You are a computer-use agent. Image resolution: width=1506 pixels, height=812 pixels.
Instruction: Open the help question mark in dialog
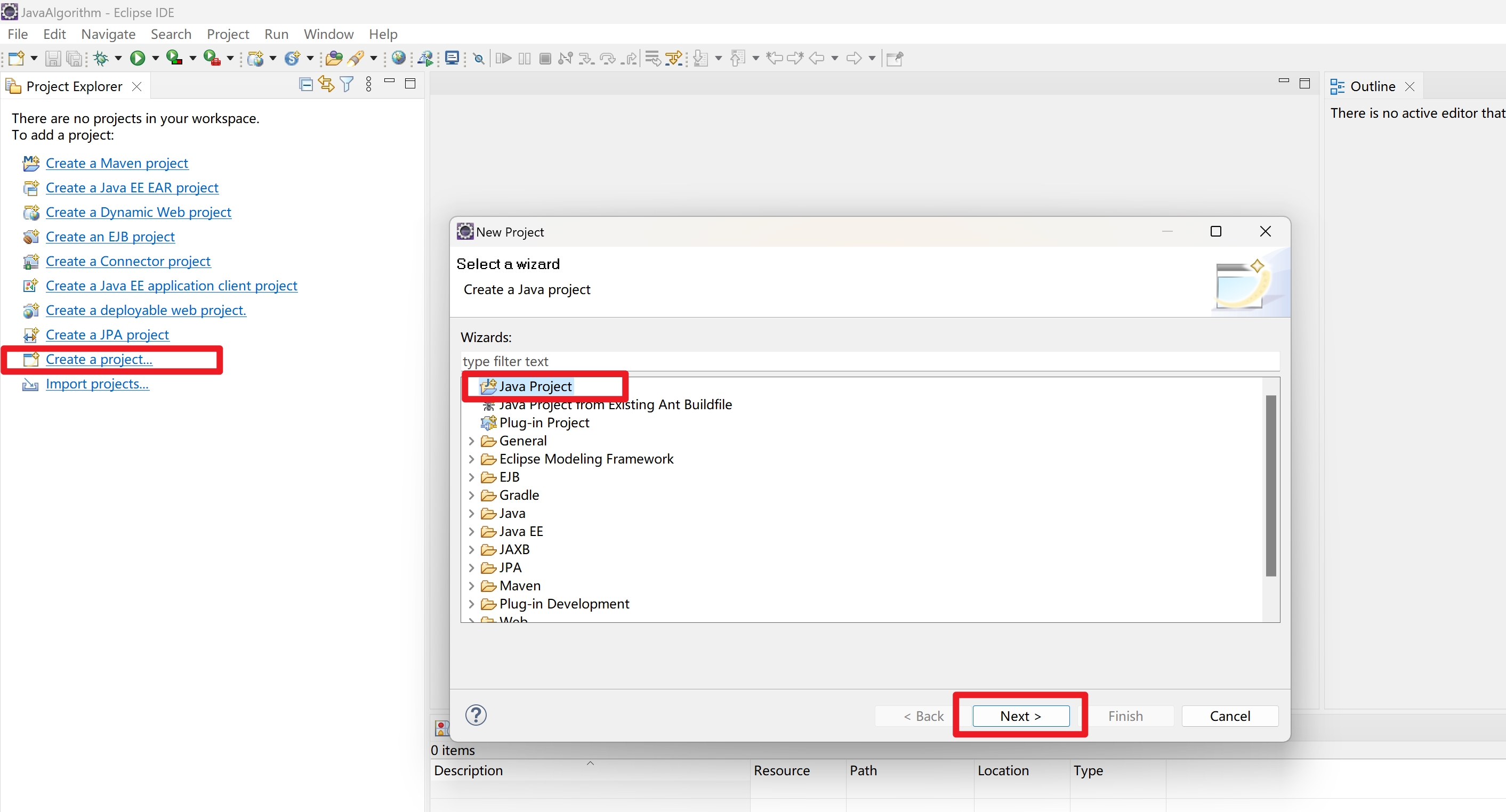point(476,715)
